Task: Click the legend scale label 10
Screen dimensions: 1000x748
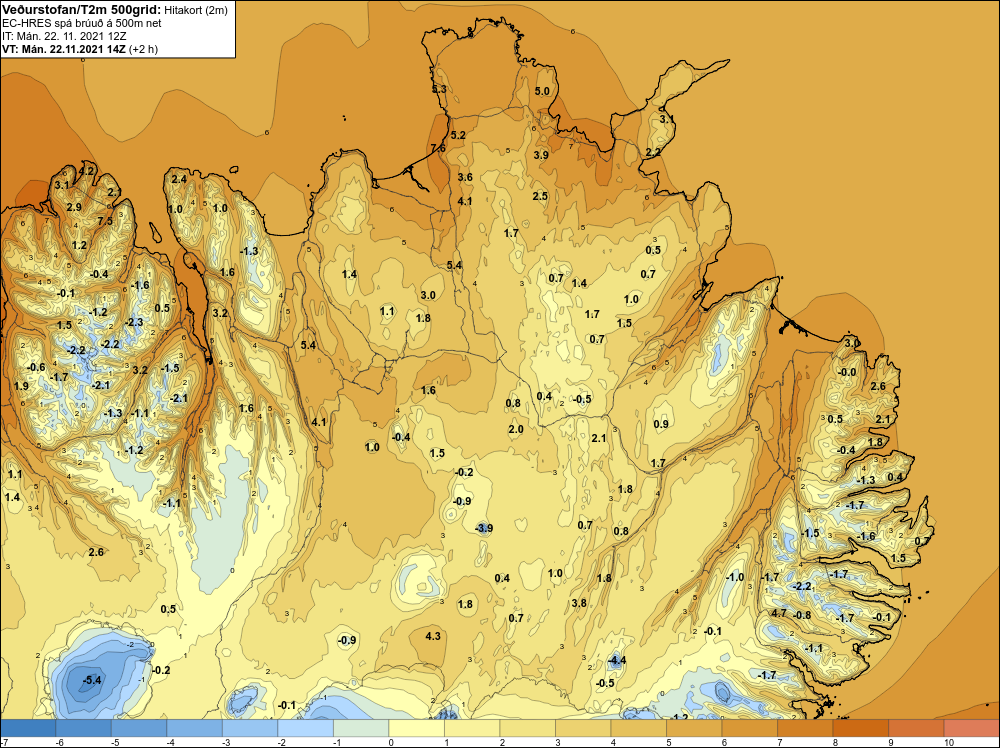Action: [948, 742]
